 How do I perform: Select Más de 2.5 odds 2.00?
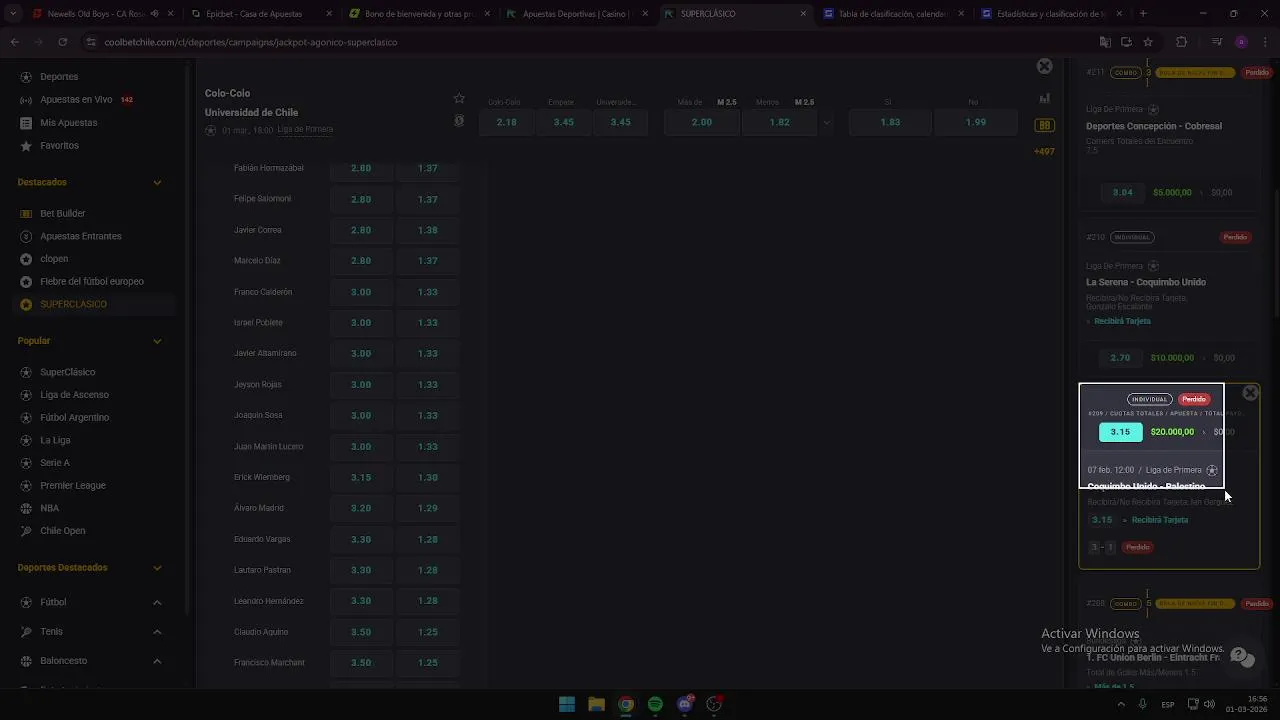click(x=702, y=122)
